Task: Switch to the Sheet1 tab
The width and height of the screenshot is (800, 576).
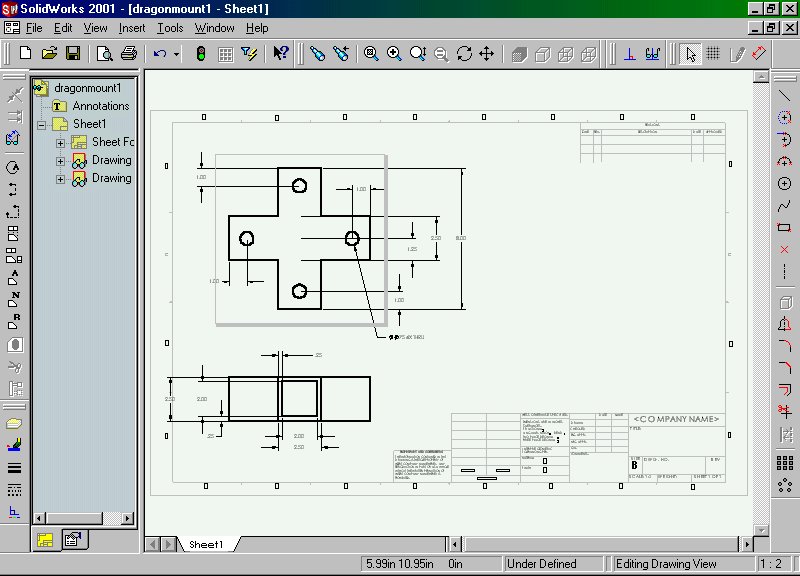Action: point(207,544)
